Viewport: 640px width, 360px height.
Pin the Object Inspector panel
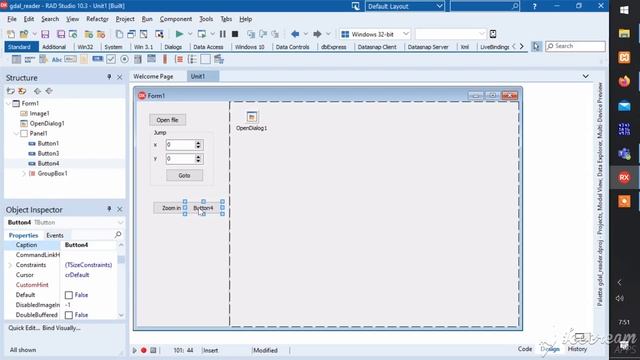(109, 209)
